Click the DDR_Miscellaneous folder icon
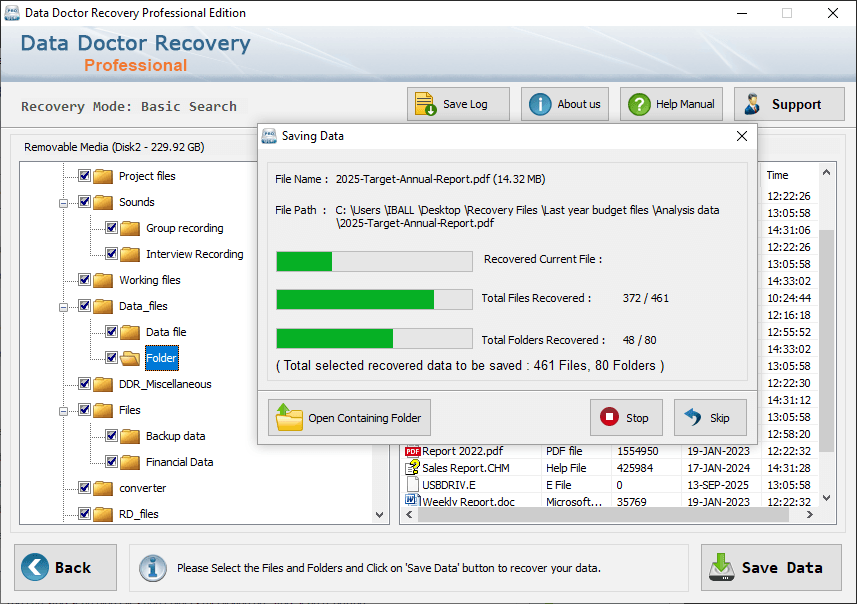The image size is (857, 604). click(x=103, y=384)
